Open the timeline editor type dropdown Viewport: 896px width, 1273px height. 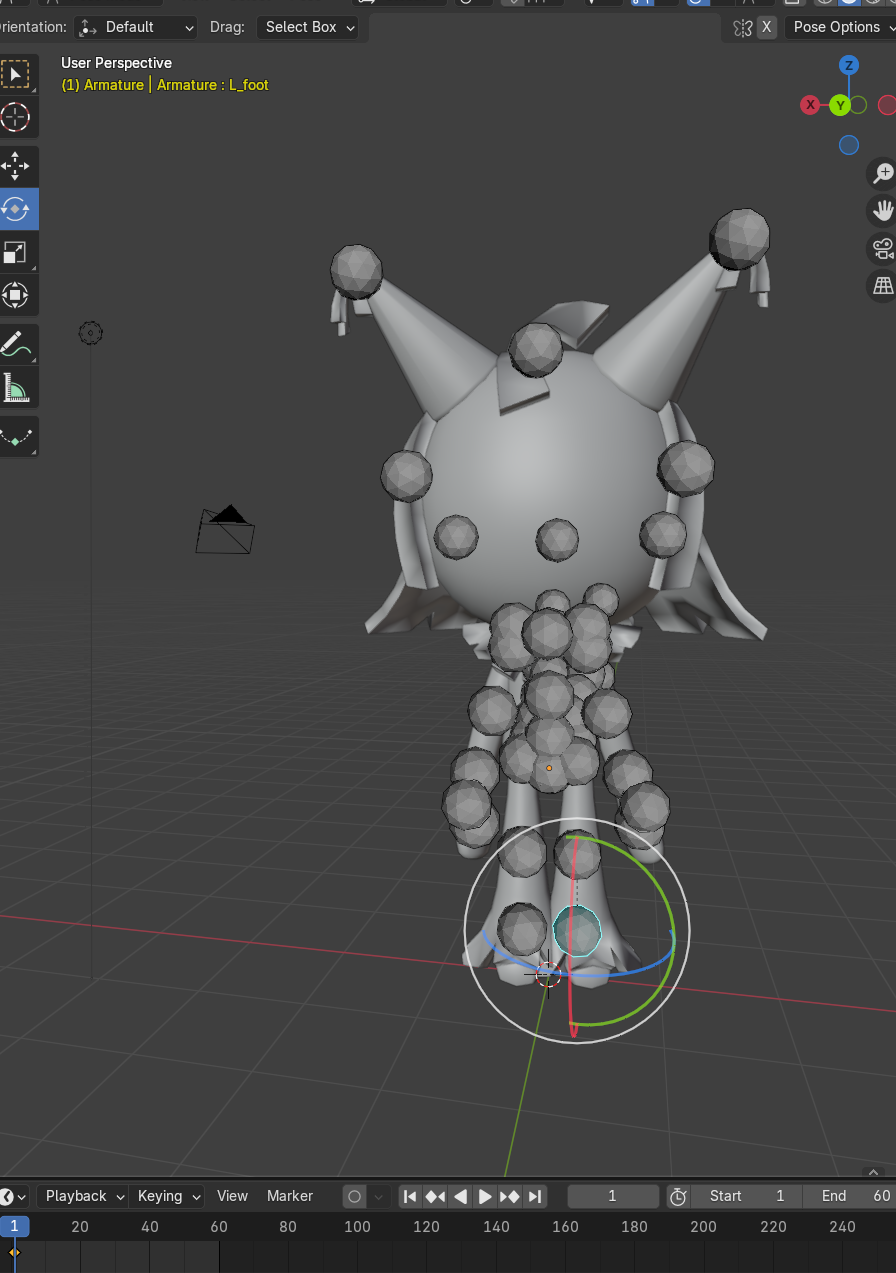[x=12, y=1196]
